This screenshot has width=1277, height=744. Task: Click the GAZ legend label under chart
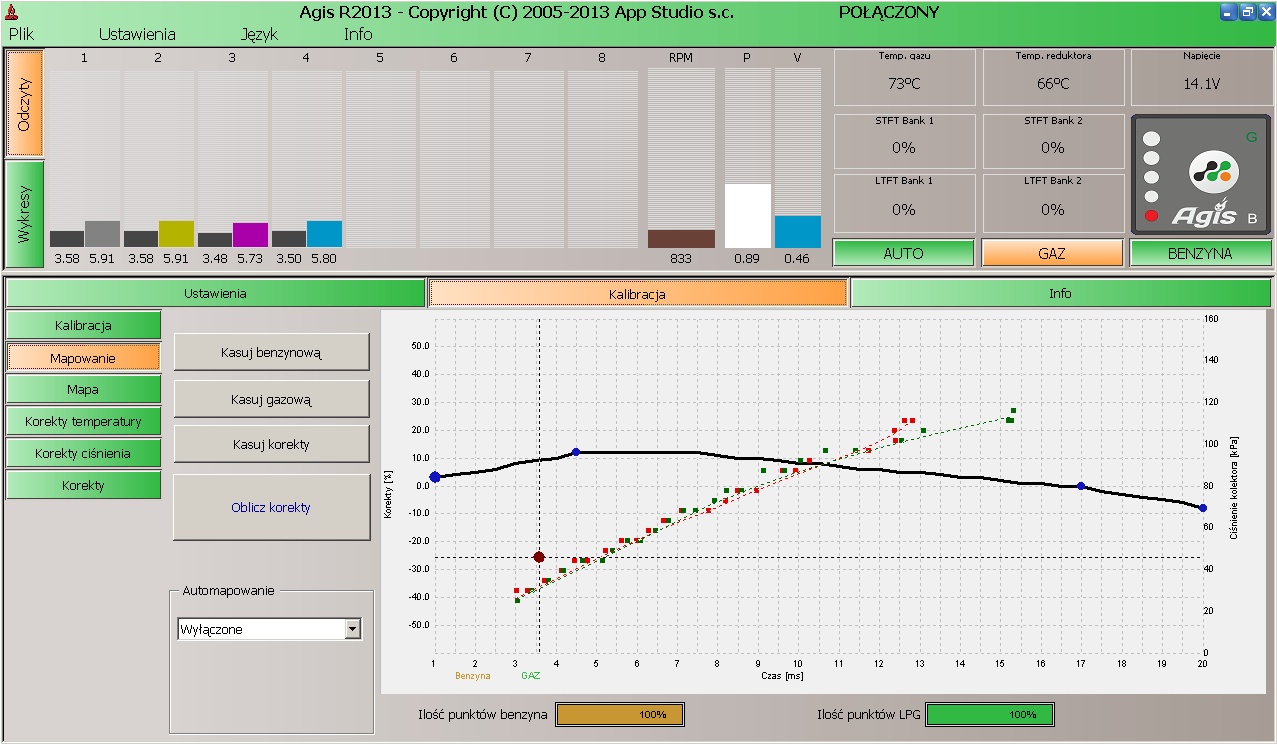tap(531, 676)
